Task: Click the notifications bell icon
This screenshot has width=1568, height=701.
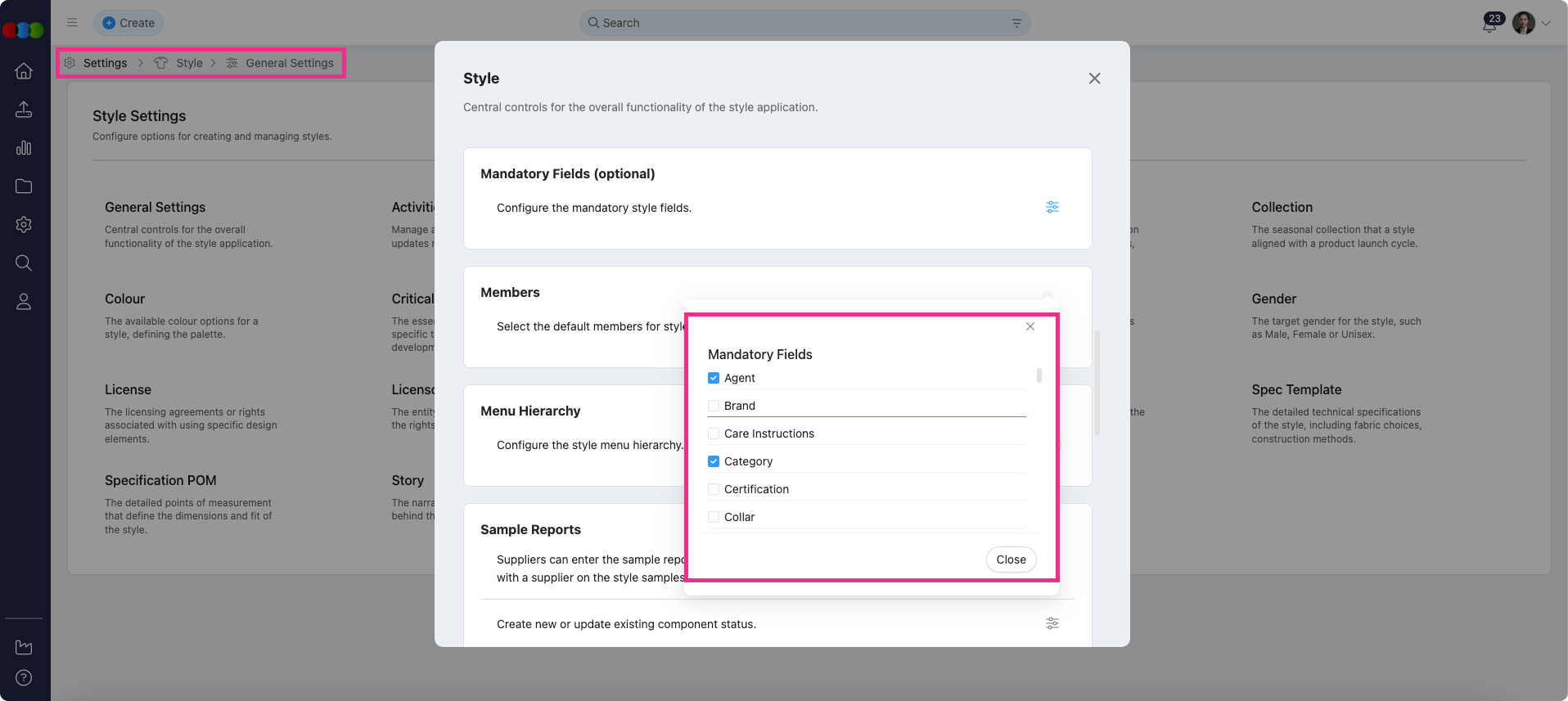Action: pos(1489,24)
